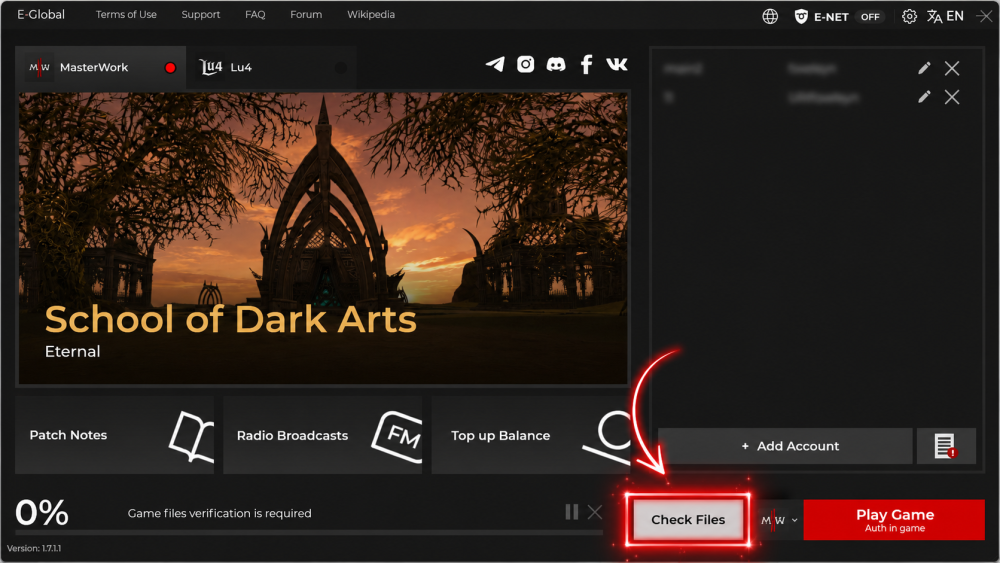Edit the second account with pencil icon

924,97
